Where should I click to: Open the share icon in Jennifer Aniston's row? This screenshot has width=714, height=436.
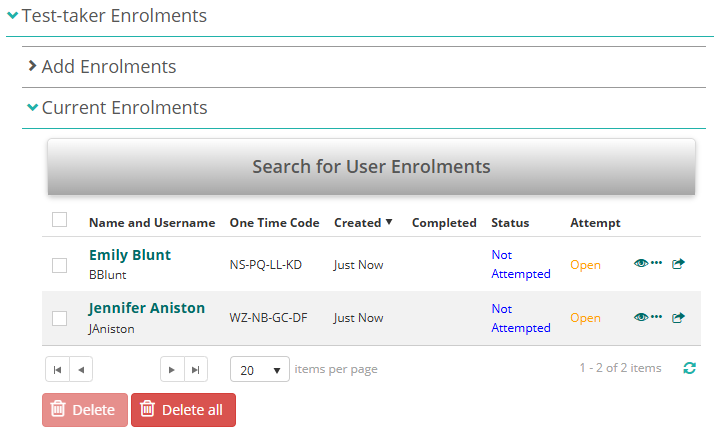(679, 318)
